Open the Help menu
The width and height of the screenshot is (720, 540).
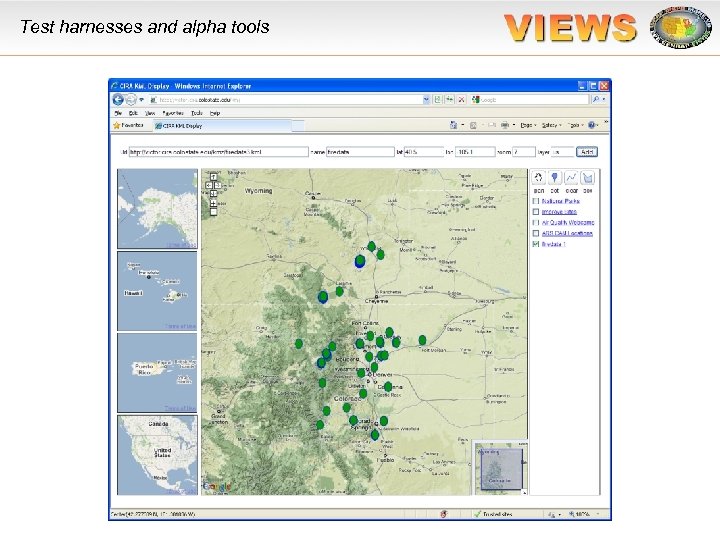pos(215,113)
